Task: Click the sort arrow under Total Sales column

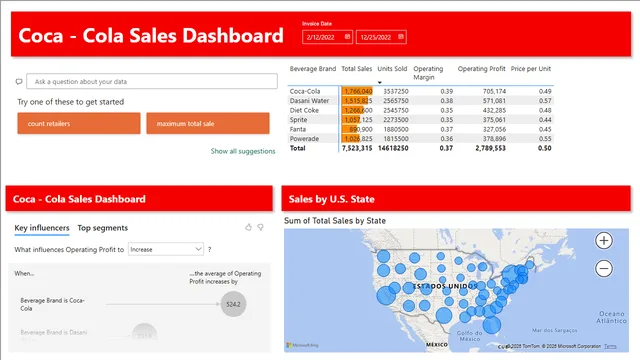Action: coord(380,82)
